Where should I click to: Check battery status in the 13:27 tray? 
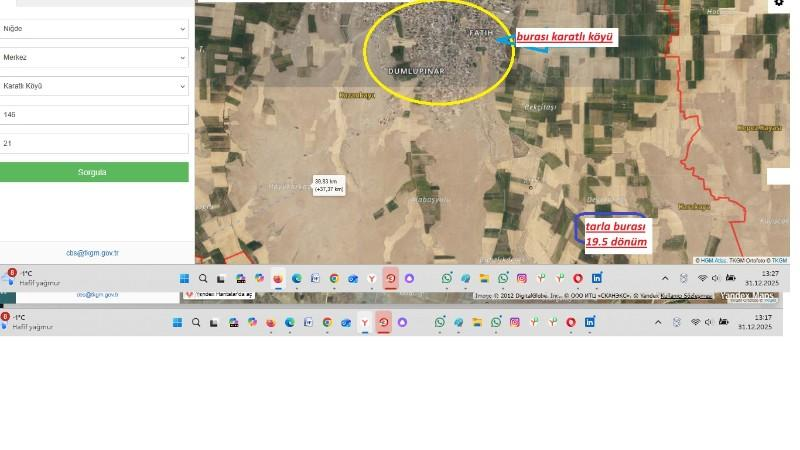[731, 278]
